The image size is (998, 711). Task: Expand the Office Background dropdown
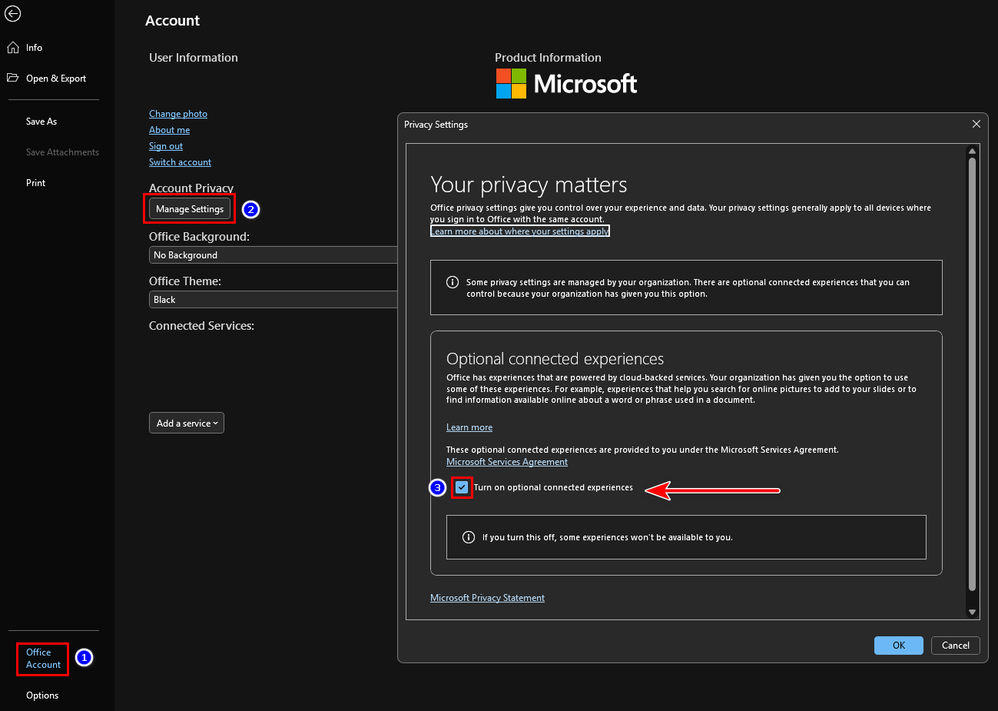272,255
